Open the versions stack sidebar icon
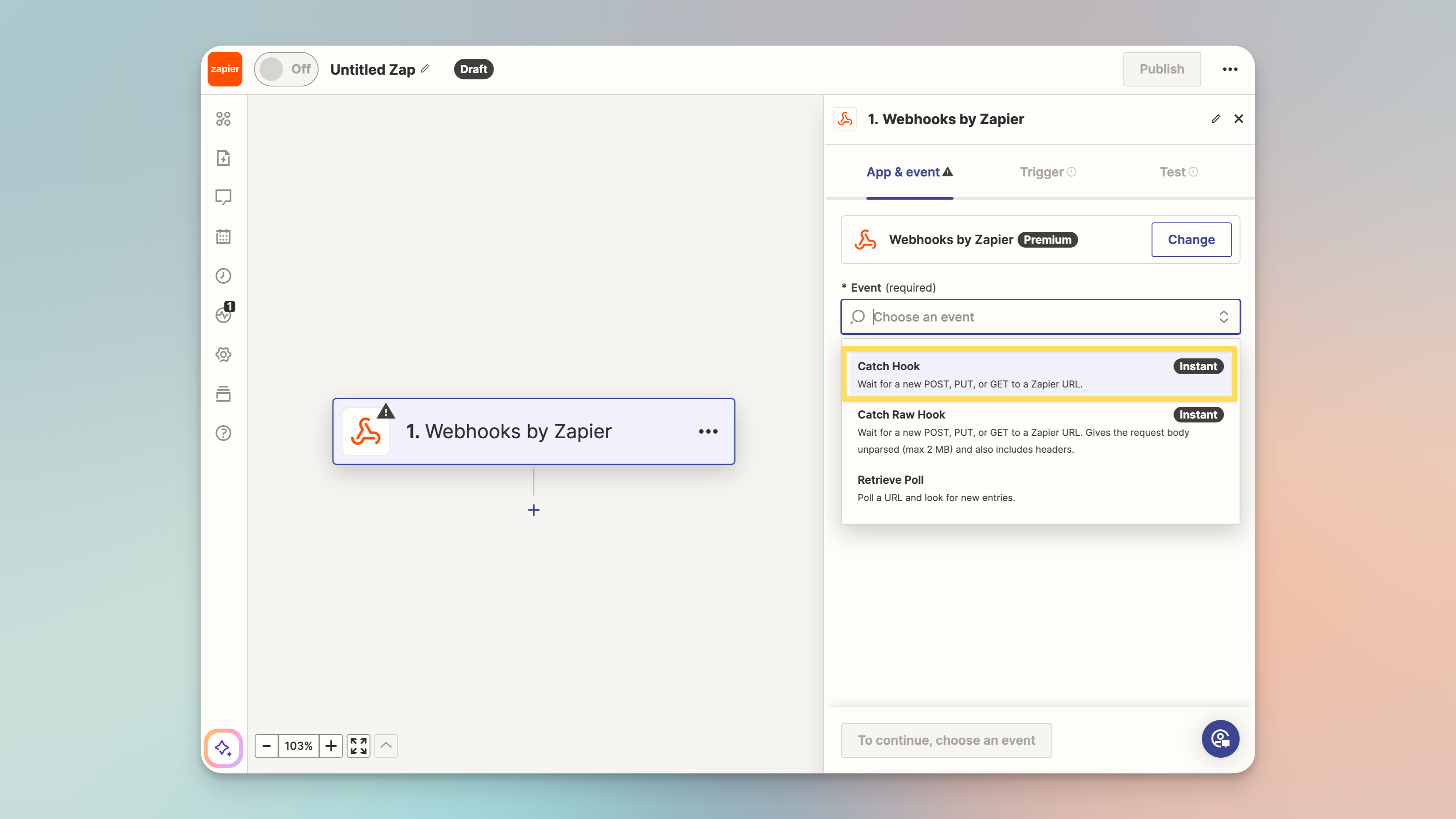 pyautogui.click(x=223, y=394)
